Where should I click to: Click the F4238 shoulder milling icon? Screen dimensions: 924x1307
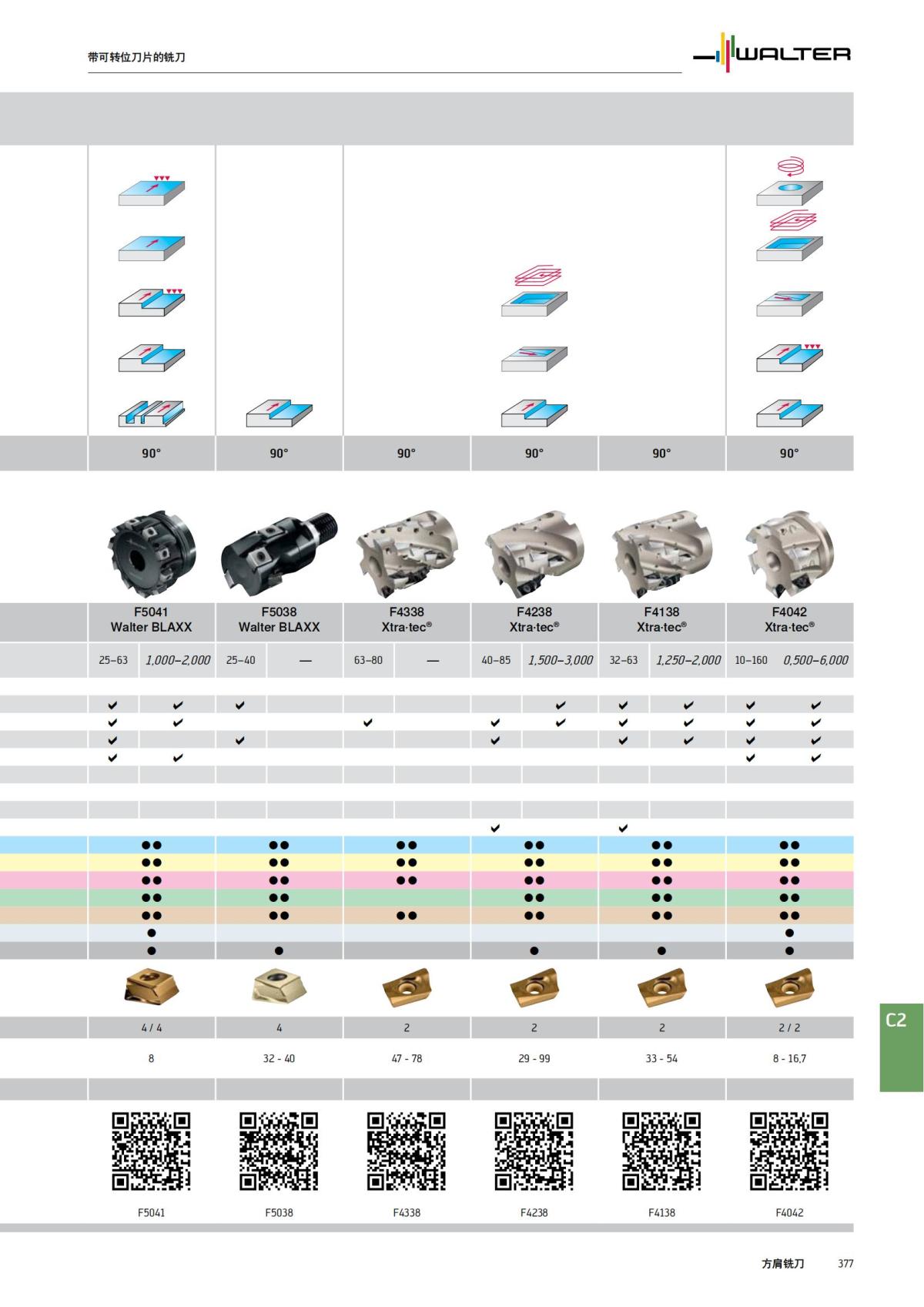tap(534, 414)
